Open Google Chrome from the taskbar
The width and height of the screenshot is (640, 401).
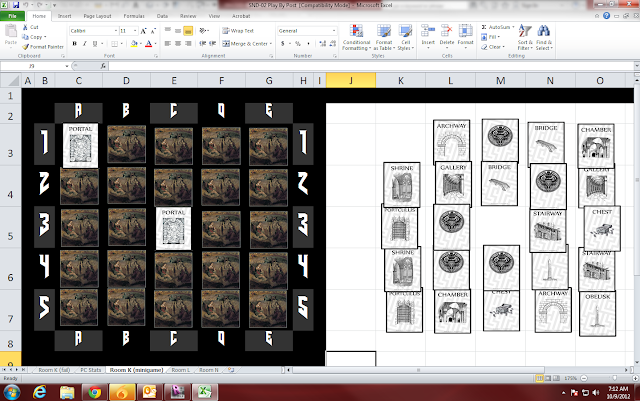coord(95,392)
